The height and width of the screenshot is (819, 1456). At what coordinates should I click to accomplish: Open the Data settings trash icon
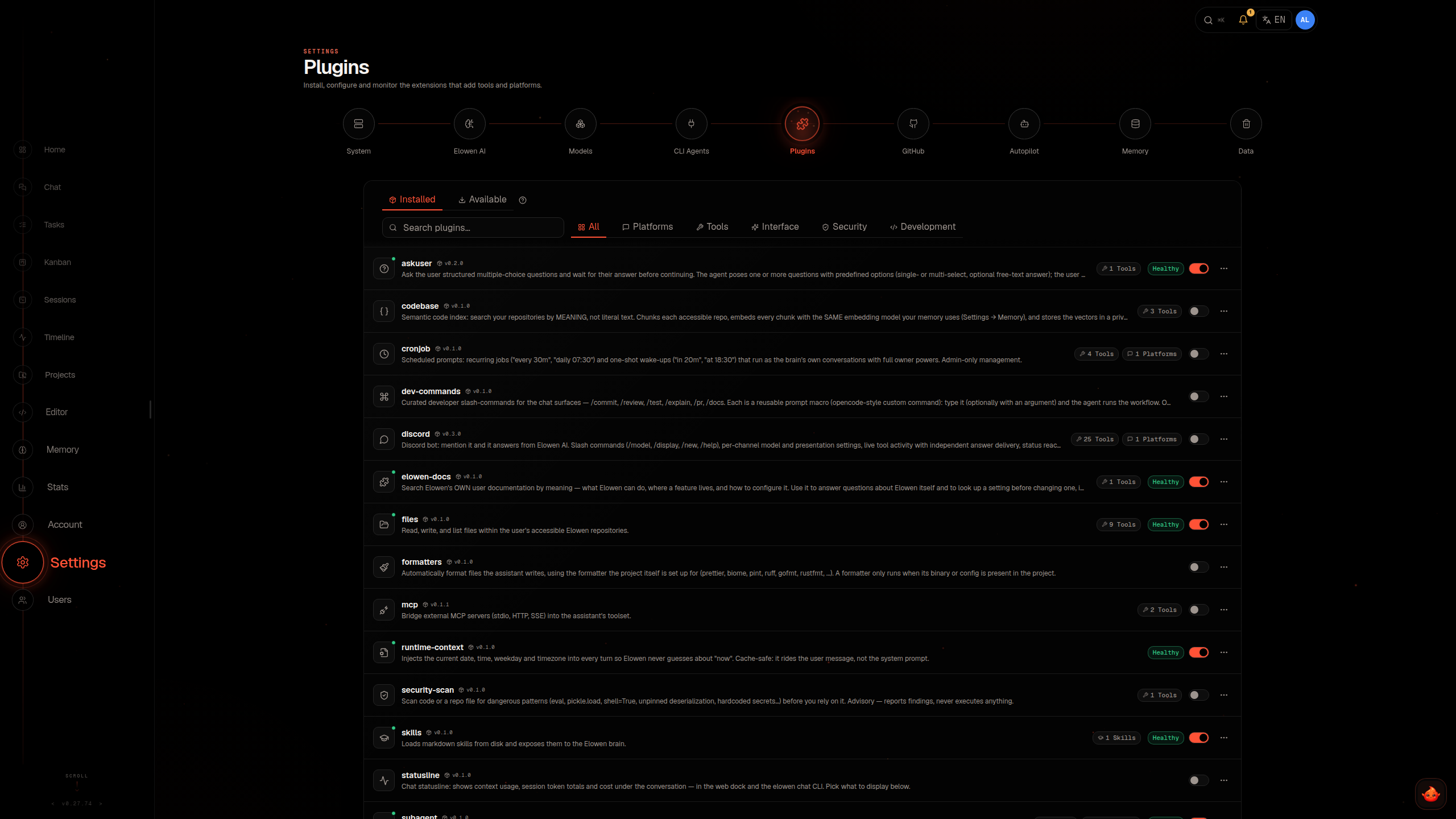tap(1246, 123)
